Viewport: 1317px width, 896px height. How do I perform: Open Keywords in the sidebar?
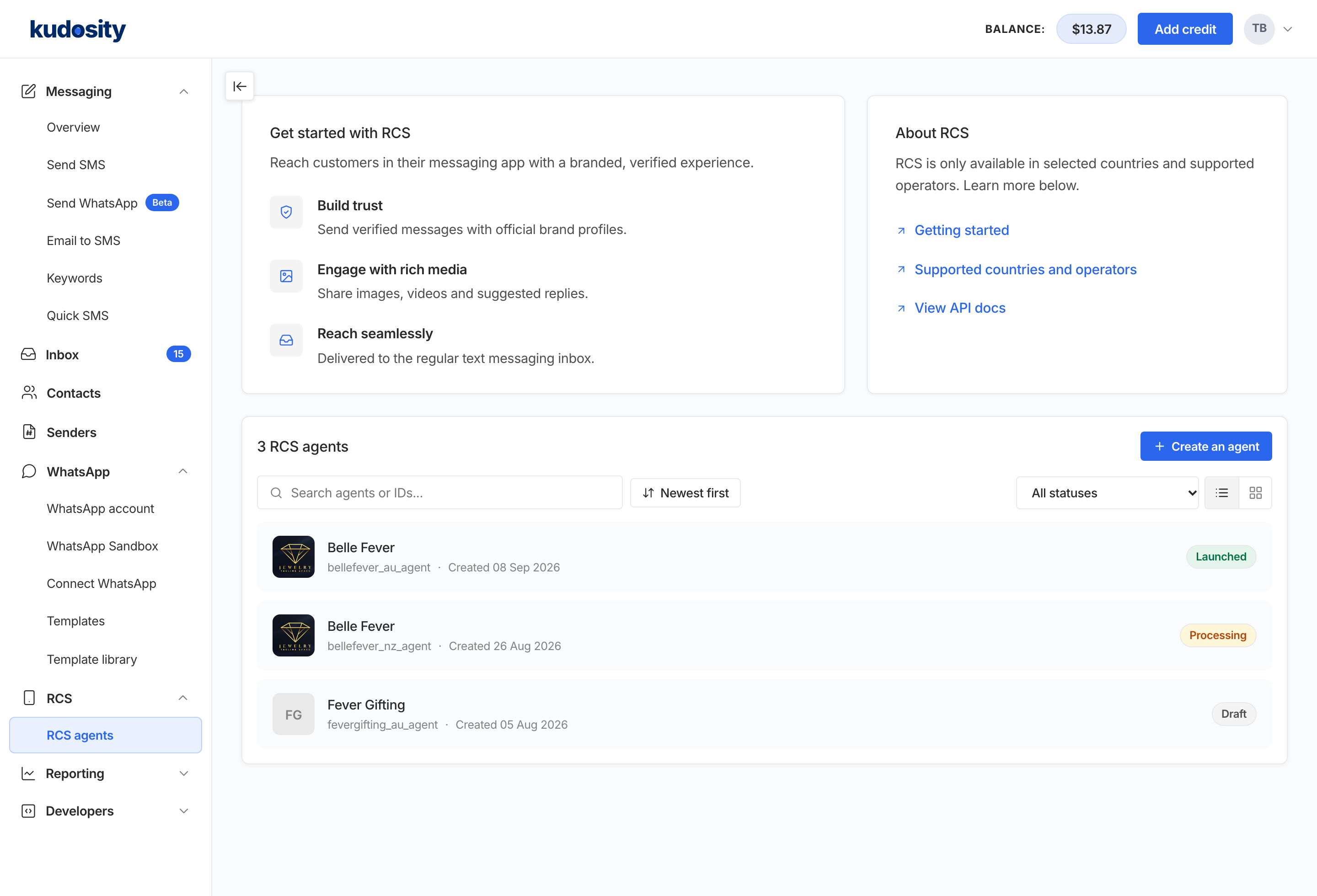[x=74, y=278]
